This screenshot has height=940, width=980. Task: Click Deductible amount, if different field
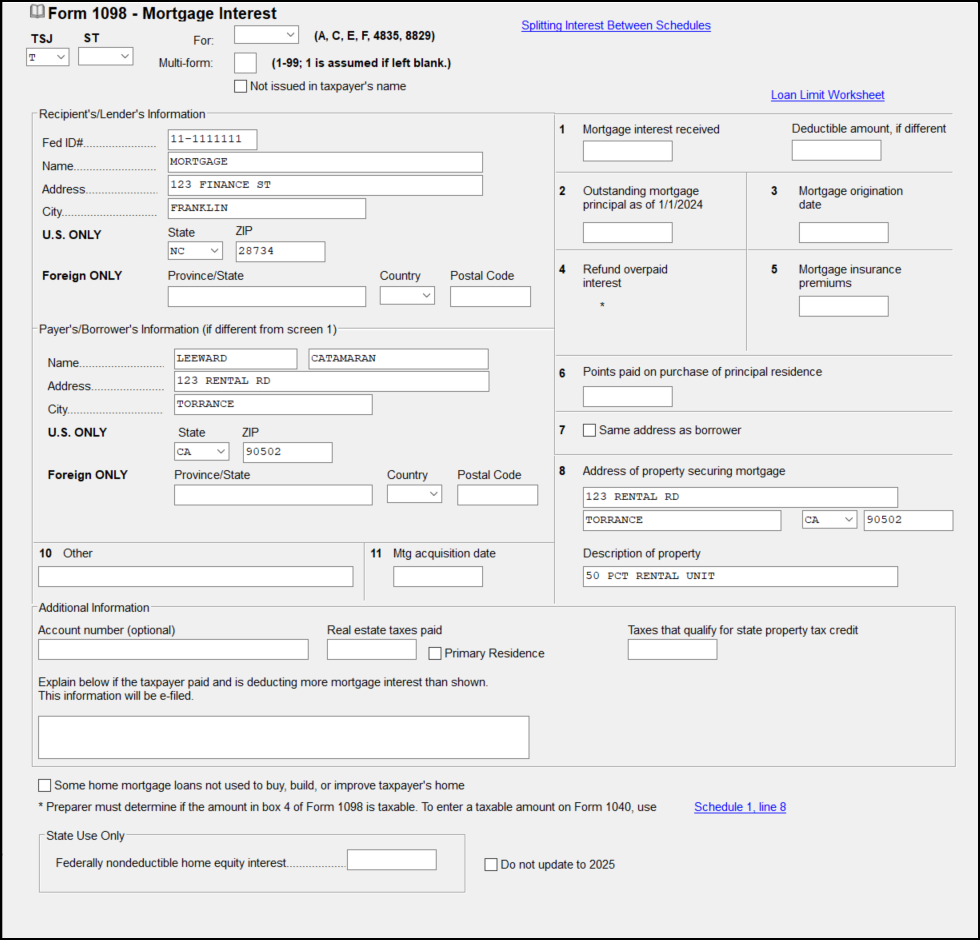pyautogui.click(x=837, y=151)
